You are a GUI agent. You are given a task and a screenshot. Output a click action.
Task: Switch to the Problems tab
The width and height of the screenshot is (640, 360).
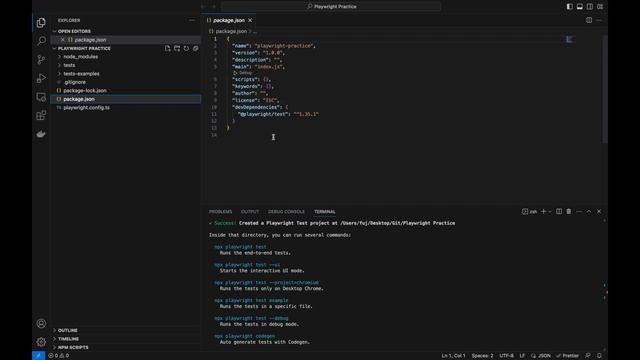click(x=220, y=211)
